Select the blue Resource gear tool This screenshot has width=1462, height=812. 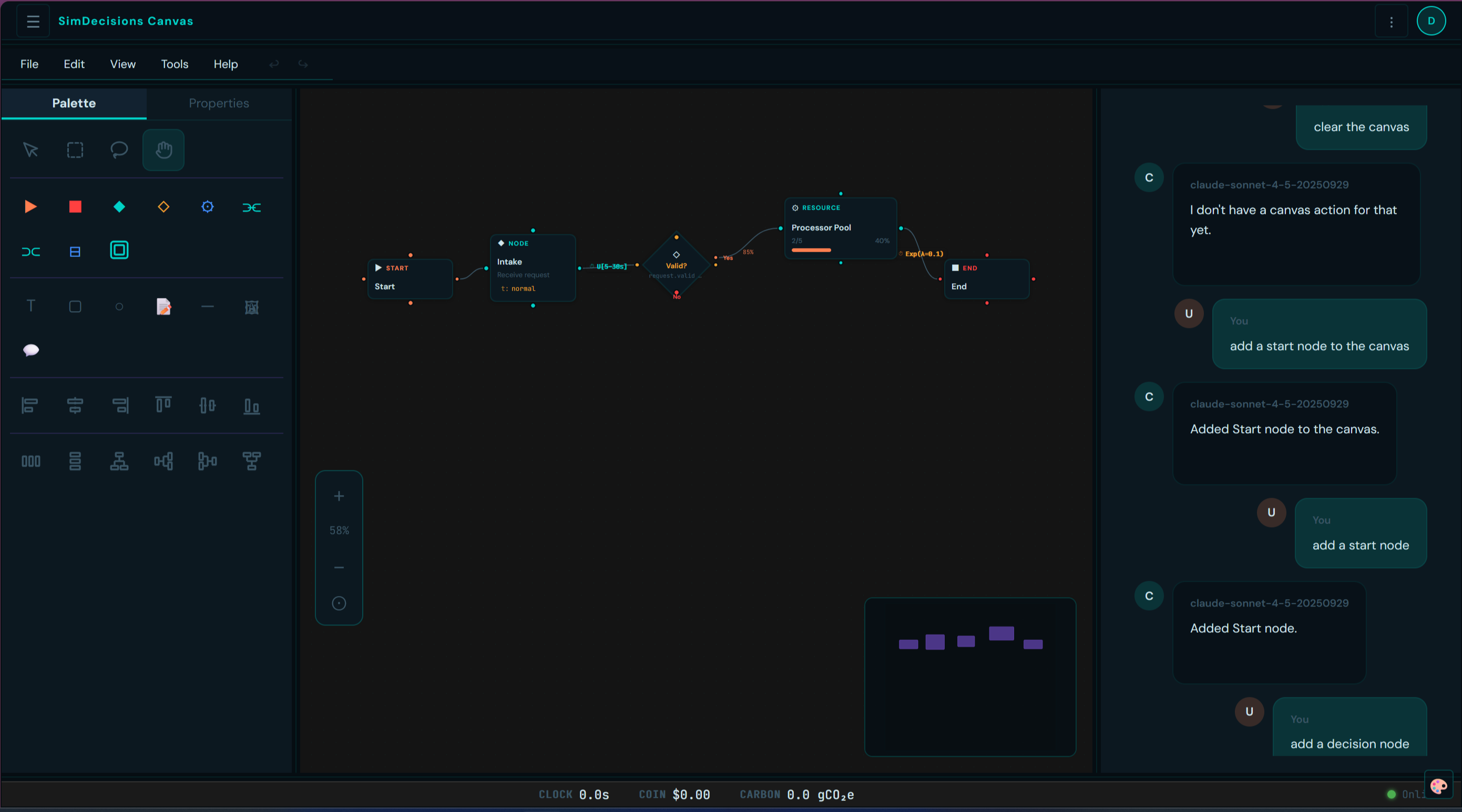(x=207, y=207)
